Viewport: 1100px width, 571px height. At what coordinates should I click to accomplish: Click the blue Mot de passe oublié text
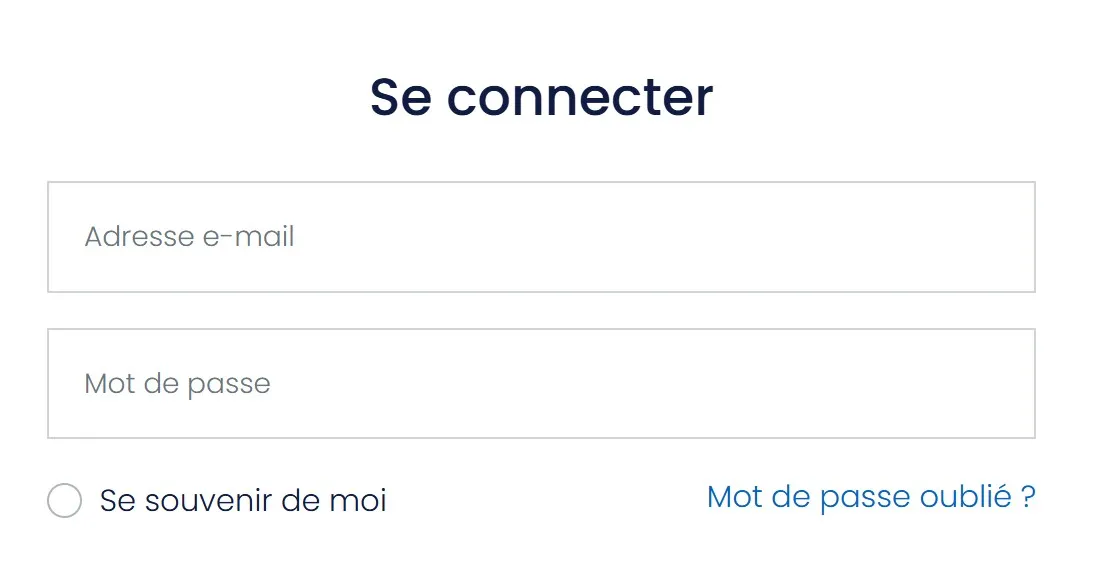click(870, 497)
